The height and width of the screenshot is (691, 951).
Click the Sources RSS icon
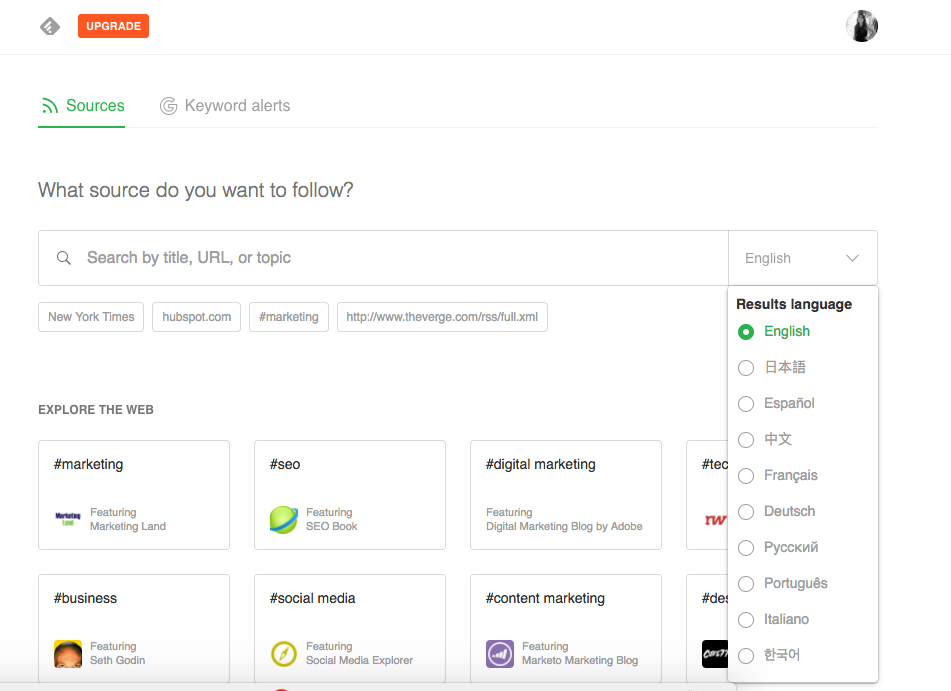coord(50,106)
